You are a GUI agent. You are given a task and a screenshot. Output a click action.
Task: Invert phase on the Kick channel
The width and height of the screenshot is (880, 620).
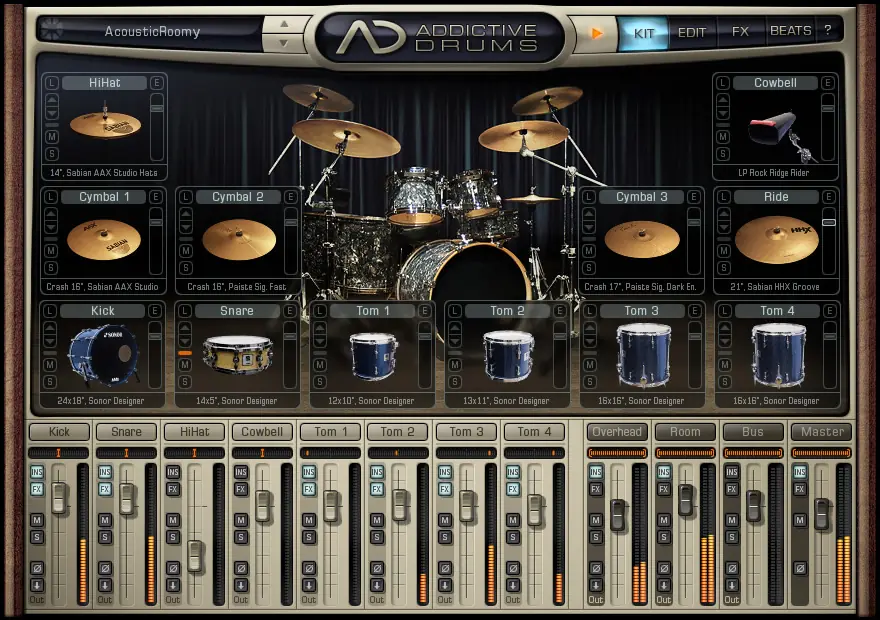pyautogui.click(x=37, y=568)
